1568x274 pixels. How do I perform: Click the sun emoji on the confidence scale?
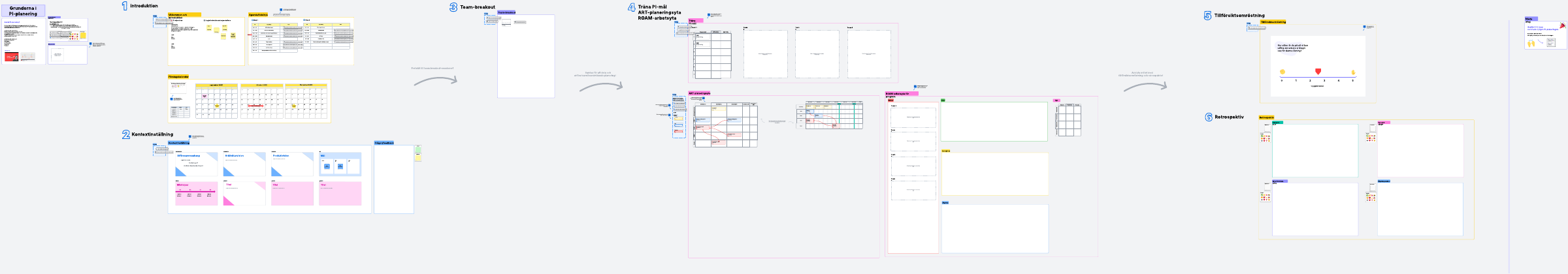1282,72
